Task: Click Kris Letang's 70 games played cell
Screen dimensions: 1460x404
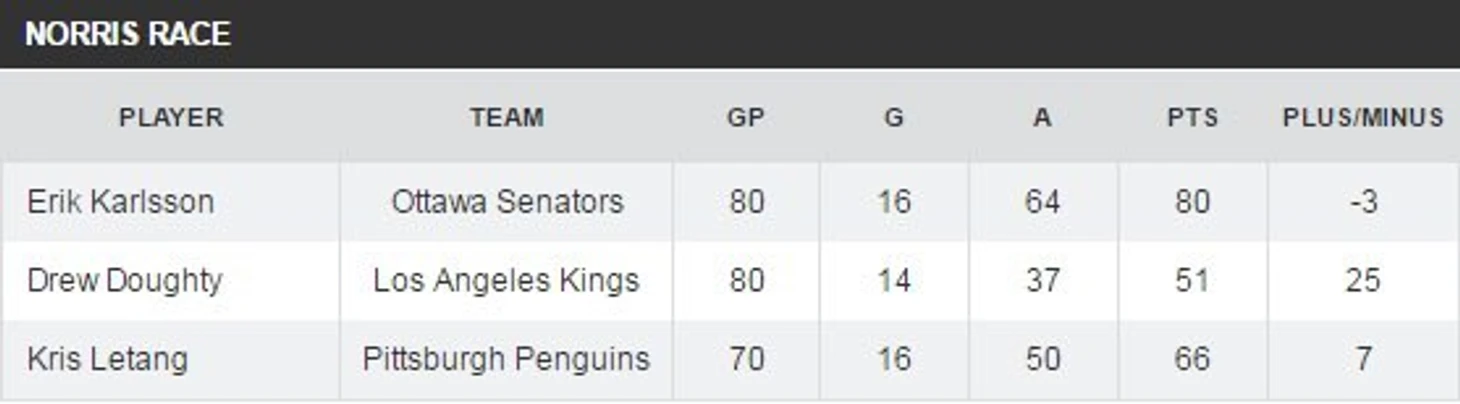Action: pos(746,359)
